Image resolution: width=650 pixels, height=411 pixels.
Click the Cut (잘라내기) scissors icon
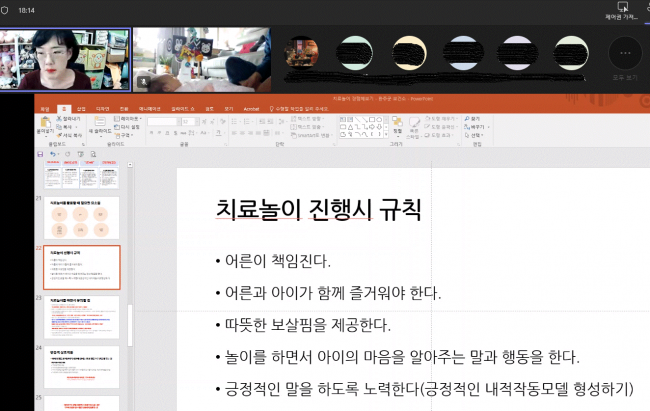[59, 119]
